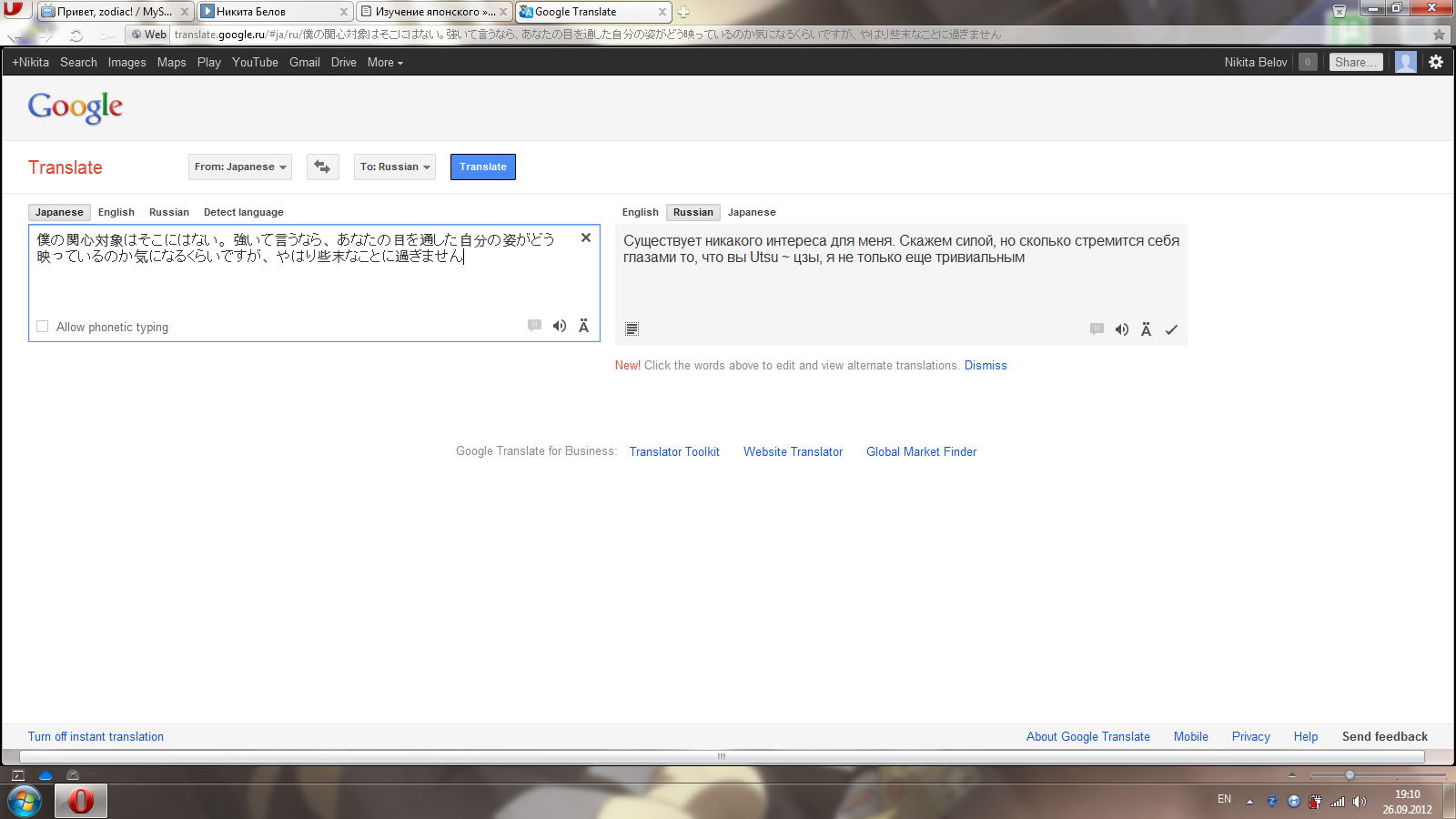
Task: Click the blue Translate button
Action: pos(483,167)
